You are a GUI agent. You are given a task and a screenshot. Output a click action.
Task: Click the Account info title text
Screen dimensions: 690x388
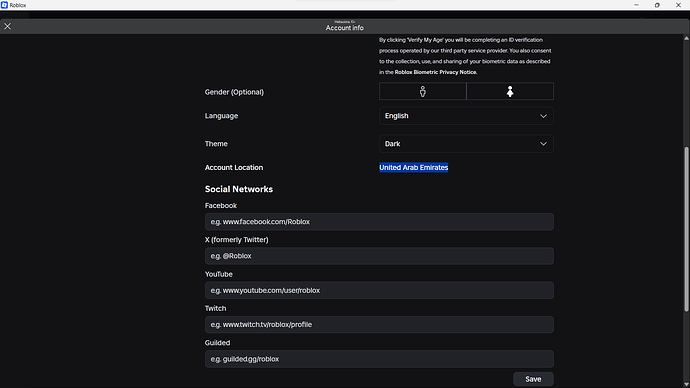click(345, 28)
